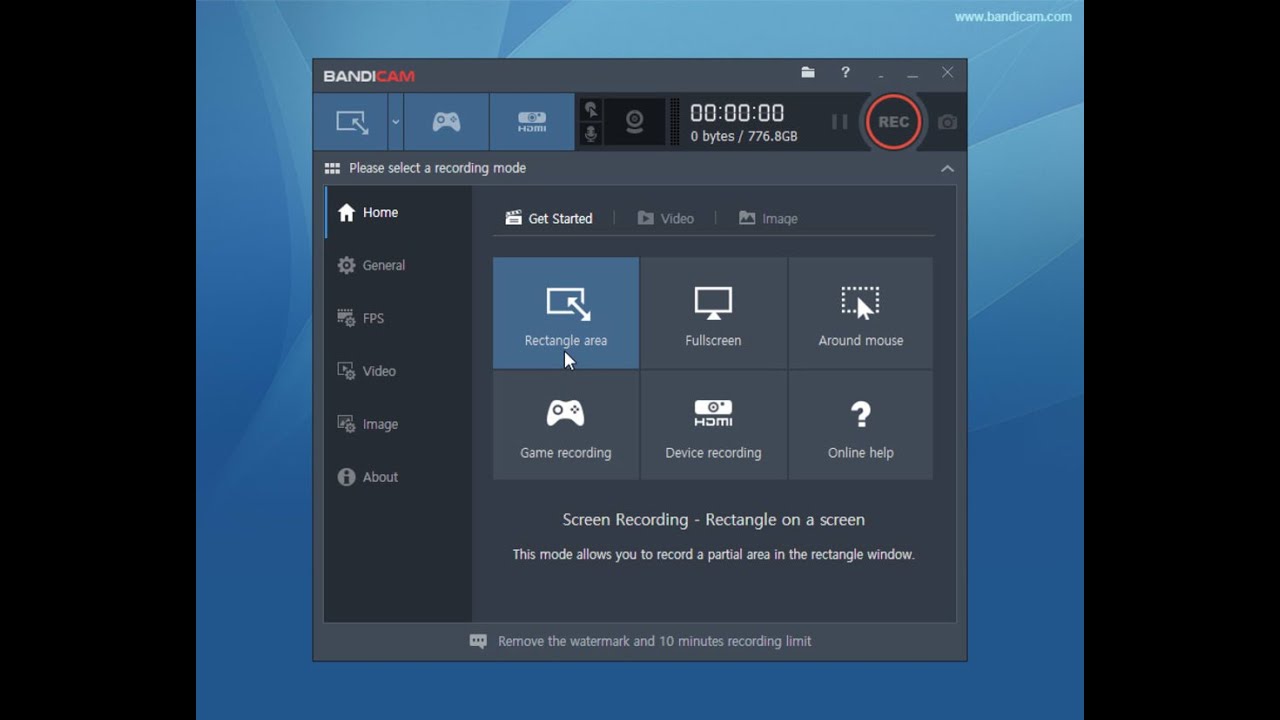Minimize the Bandicam window
The image size is (1280, 720).
tap(912, 75)
